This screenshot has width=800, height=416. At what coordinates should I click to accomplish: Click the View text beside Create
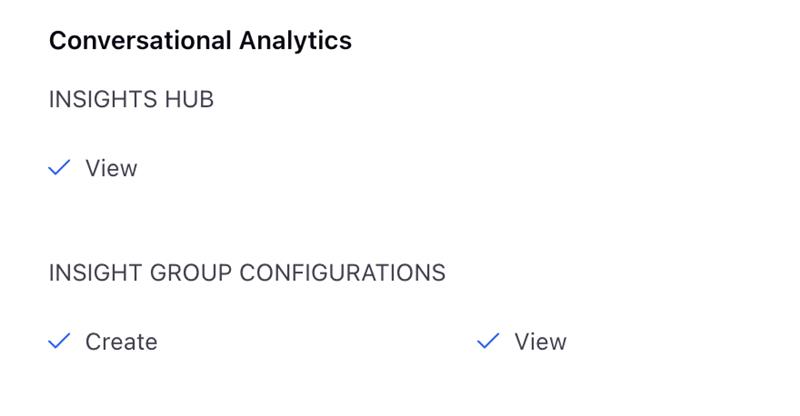(540, 341)
